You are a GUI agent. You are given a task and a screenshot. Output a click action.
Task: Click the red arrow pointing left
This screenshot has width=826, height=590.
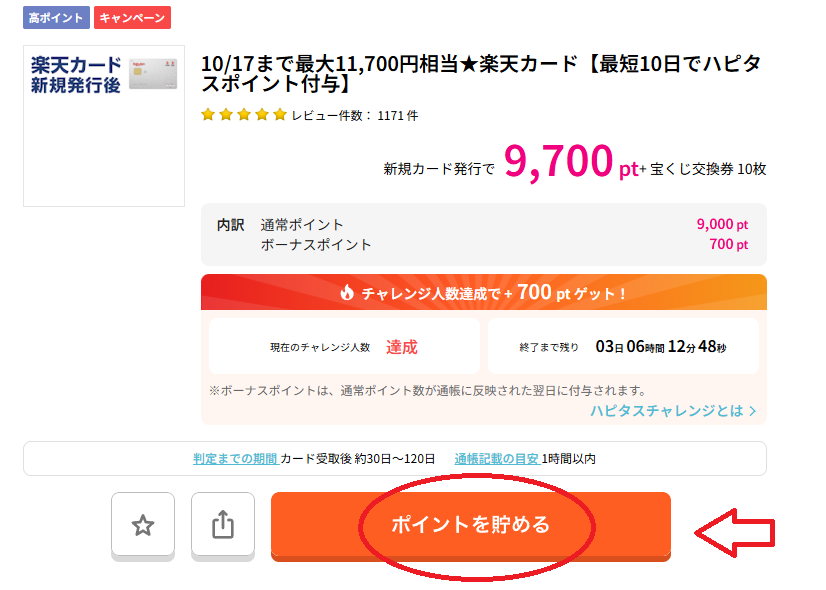click(735, 533)
